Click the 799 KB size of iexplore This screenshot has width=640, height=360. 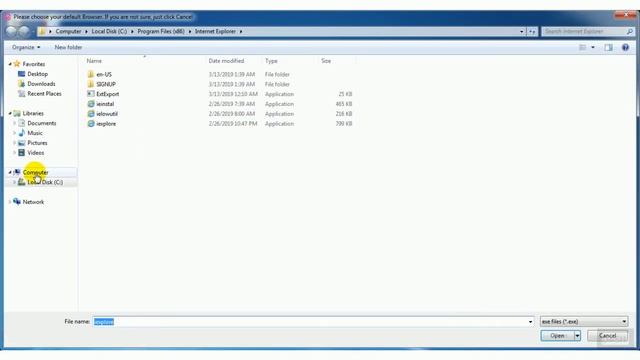(344, 124)
